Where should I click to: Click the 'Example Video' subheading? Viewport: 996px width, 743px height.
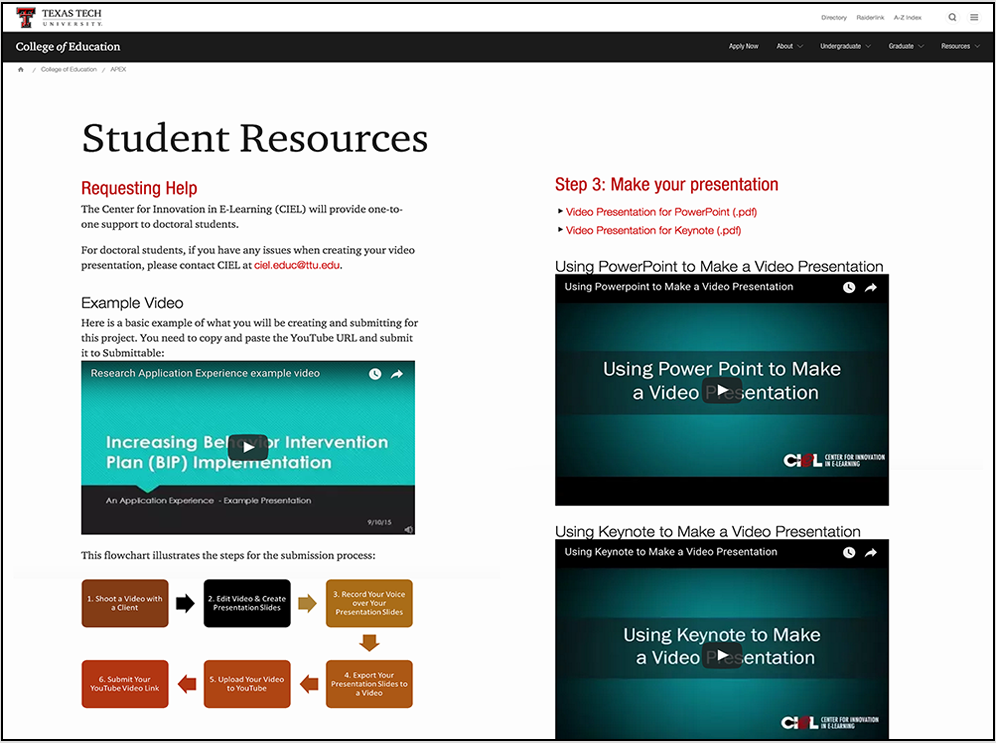point(132,303)
